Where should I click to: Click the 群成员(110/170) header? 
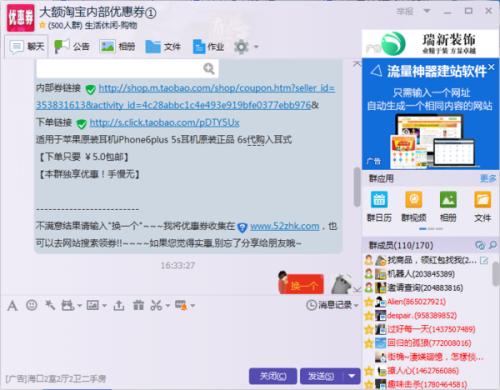tap(401, 246)
